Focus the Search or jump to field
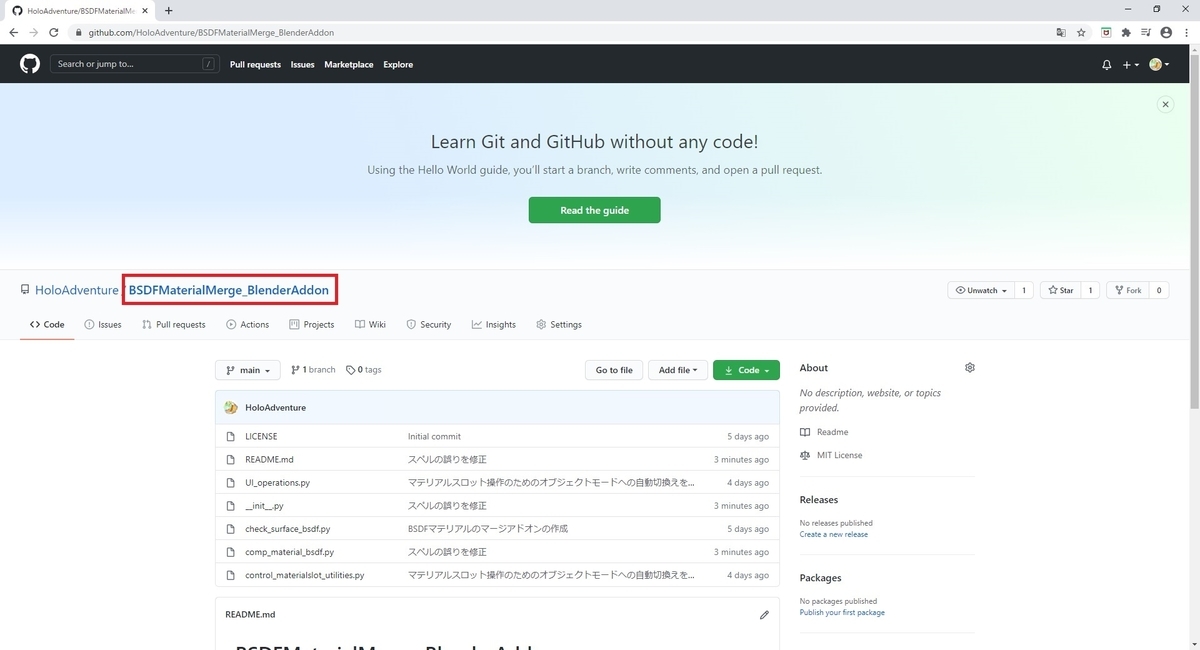Image resolution: width=1200 pixels, height=650 pixels. coord(135,64)
